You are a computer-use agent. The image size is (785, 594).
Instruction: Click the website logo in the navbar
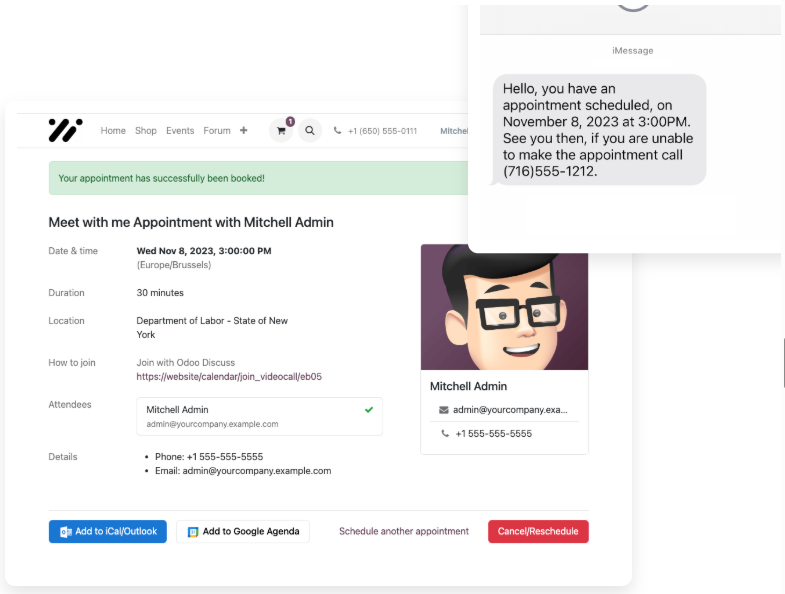pos(65,130)
